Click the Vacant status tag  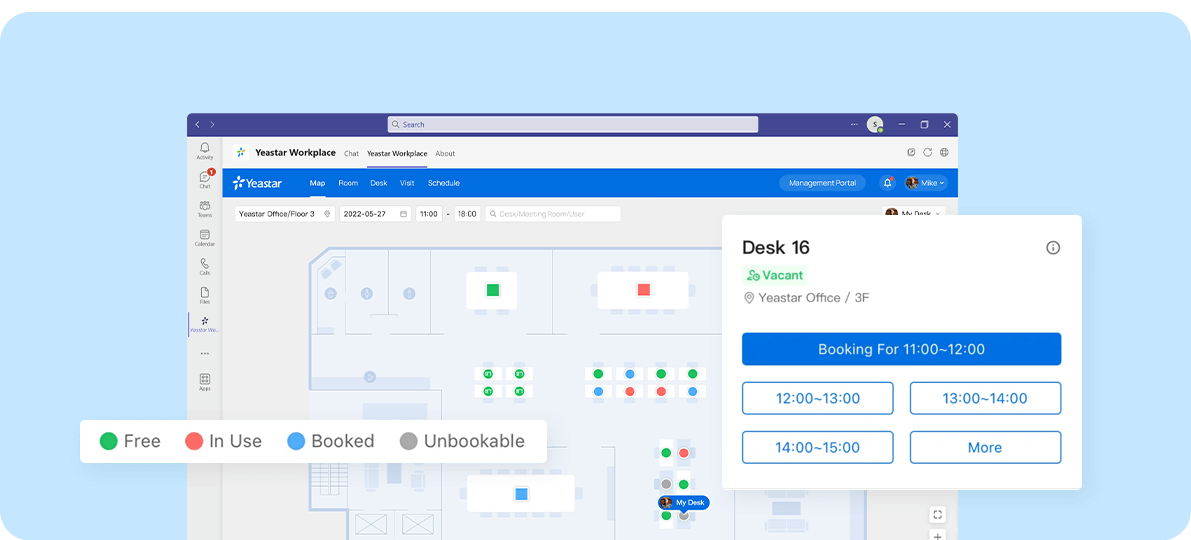point(774,275)
